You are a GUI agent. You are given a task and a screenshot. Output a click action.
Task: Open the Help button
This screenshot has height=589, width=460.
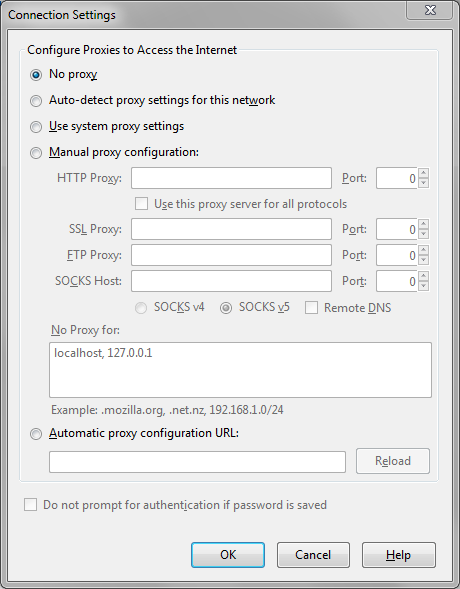(399, 555)
